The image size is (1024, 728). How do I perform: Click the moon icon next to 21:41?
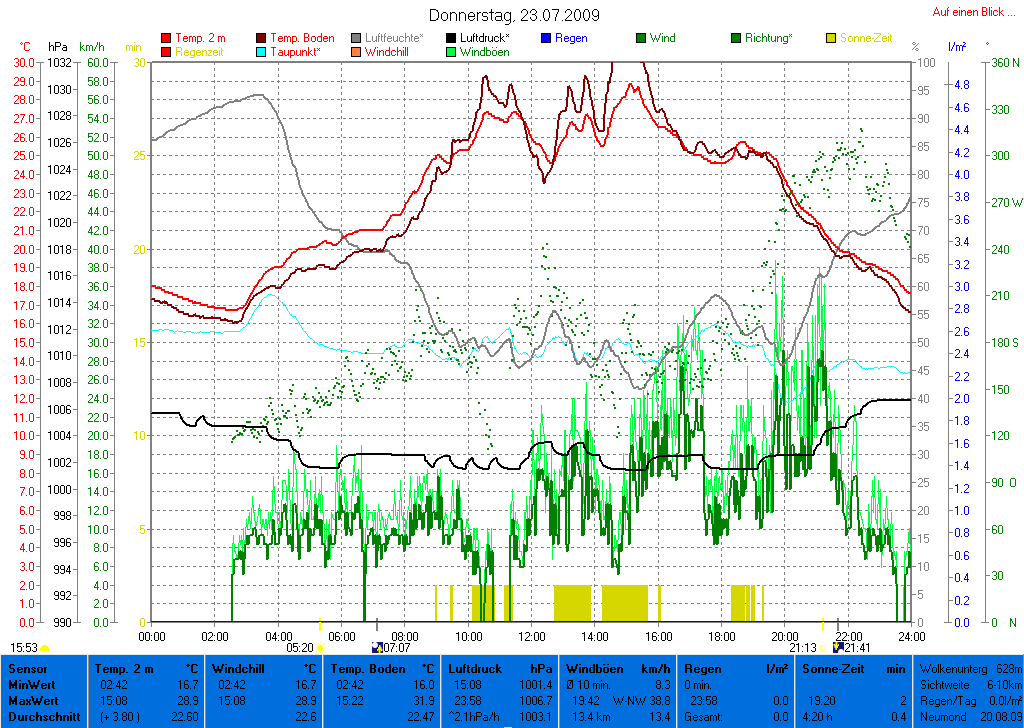[837, 648]
